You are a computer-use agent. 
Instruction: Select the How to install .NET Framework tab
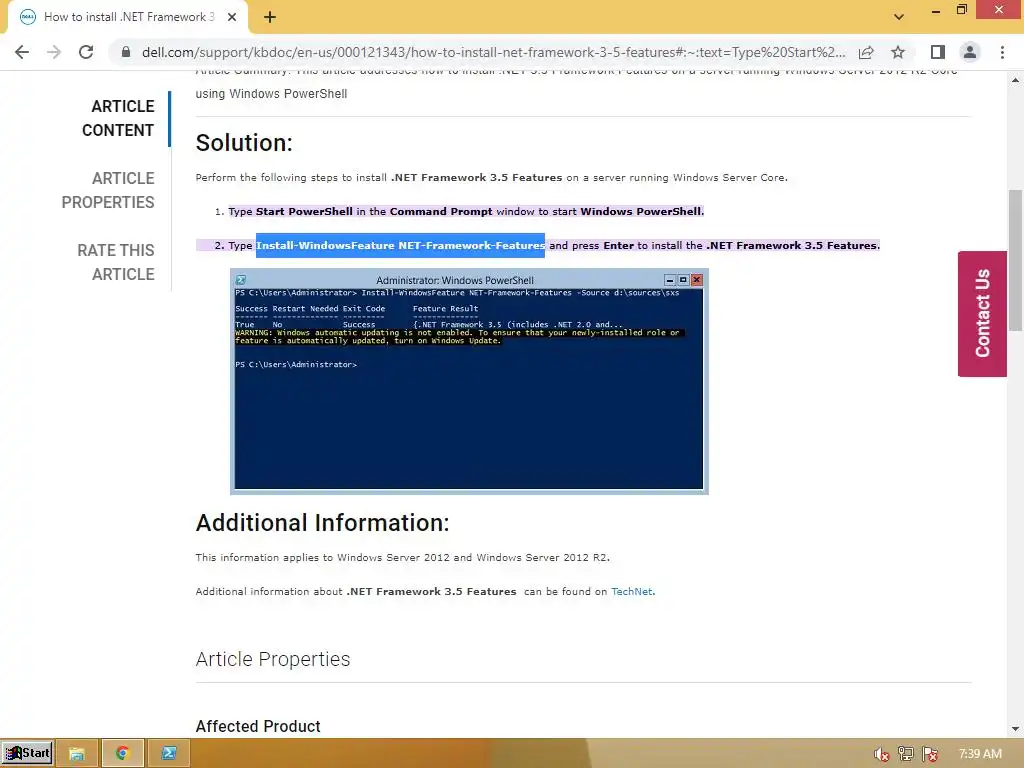[127, 18]
